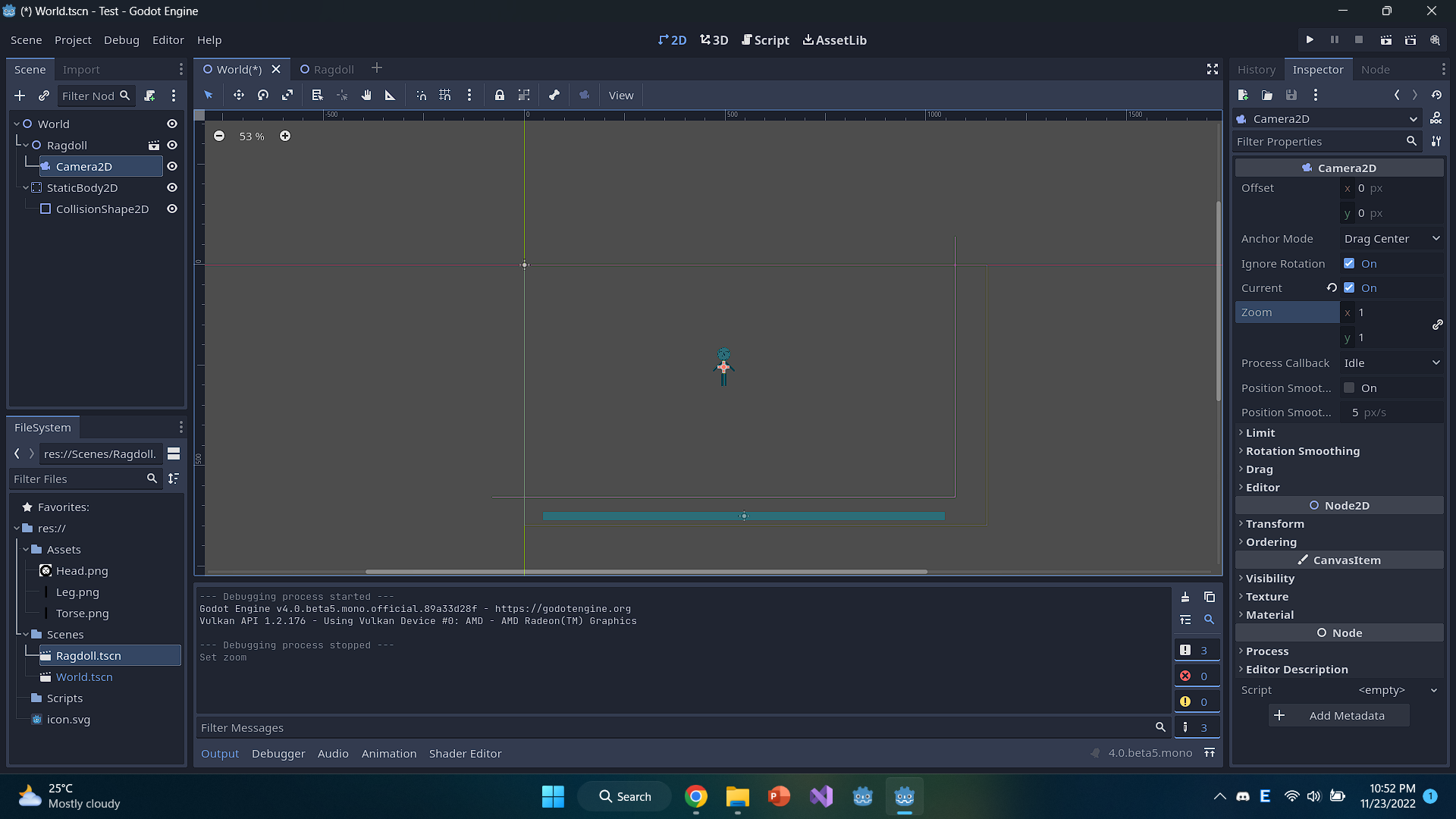The height and width of the screenshot is (819, 1456).
Task: Toggle the Current checkbox for Camera2D
Action: pyautogui.click(x=1349, y=288)
